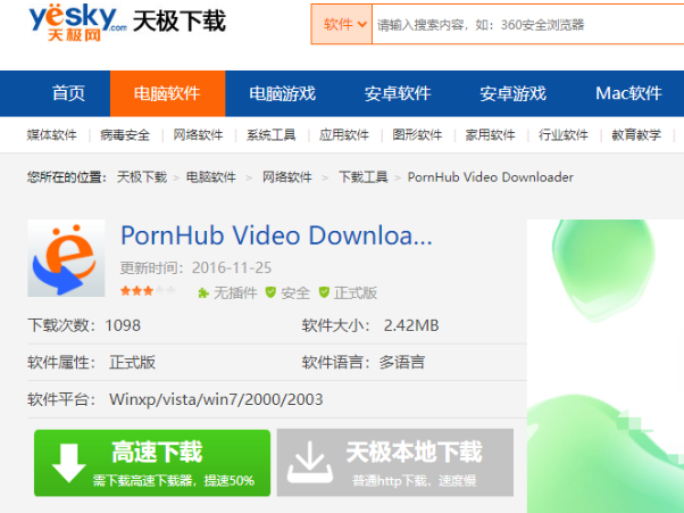Screen dimensions: 684x513
Task: Click the green 高速下载 button
Action: pyautogui.click(x=152, y=463)
